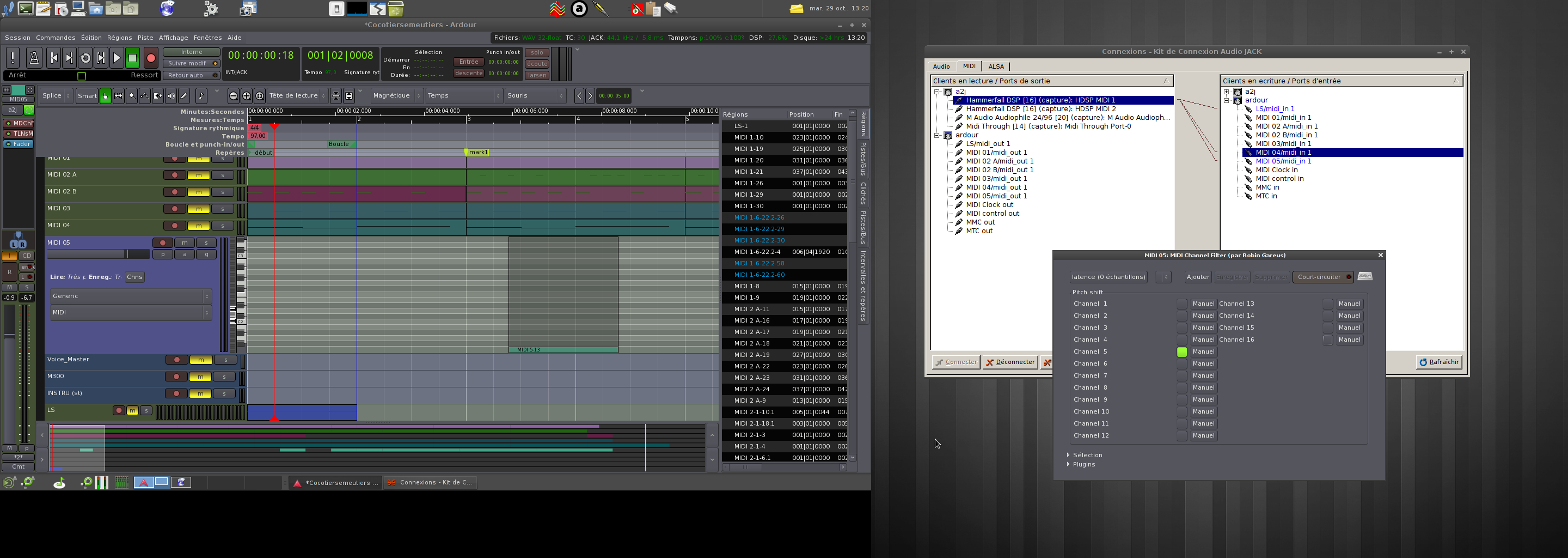Click the zoom out minus icon

point(233,96)
